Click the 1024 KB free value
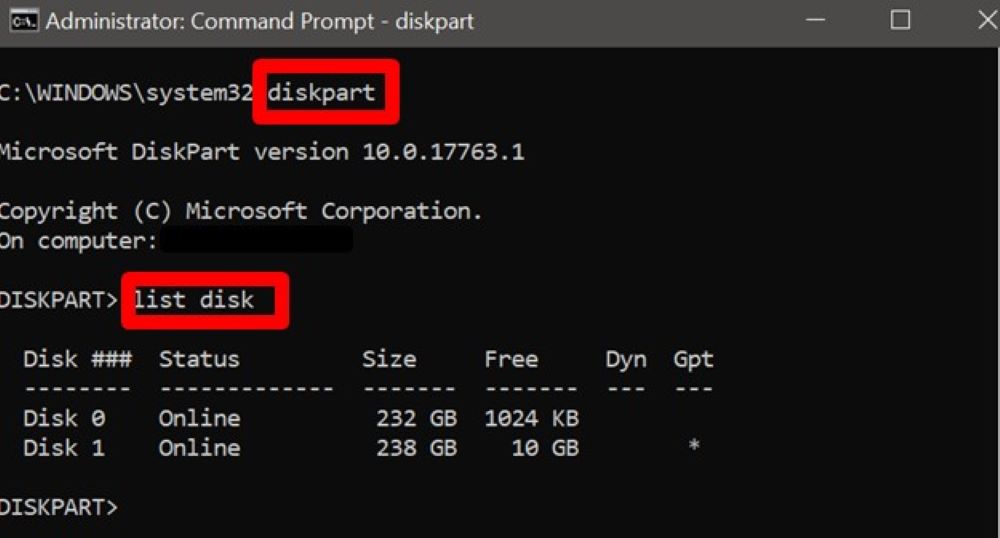 click(531, 417)
